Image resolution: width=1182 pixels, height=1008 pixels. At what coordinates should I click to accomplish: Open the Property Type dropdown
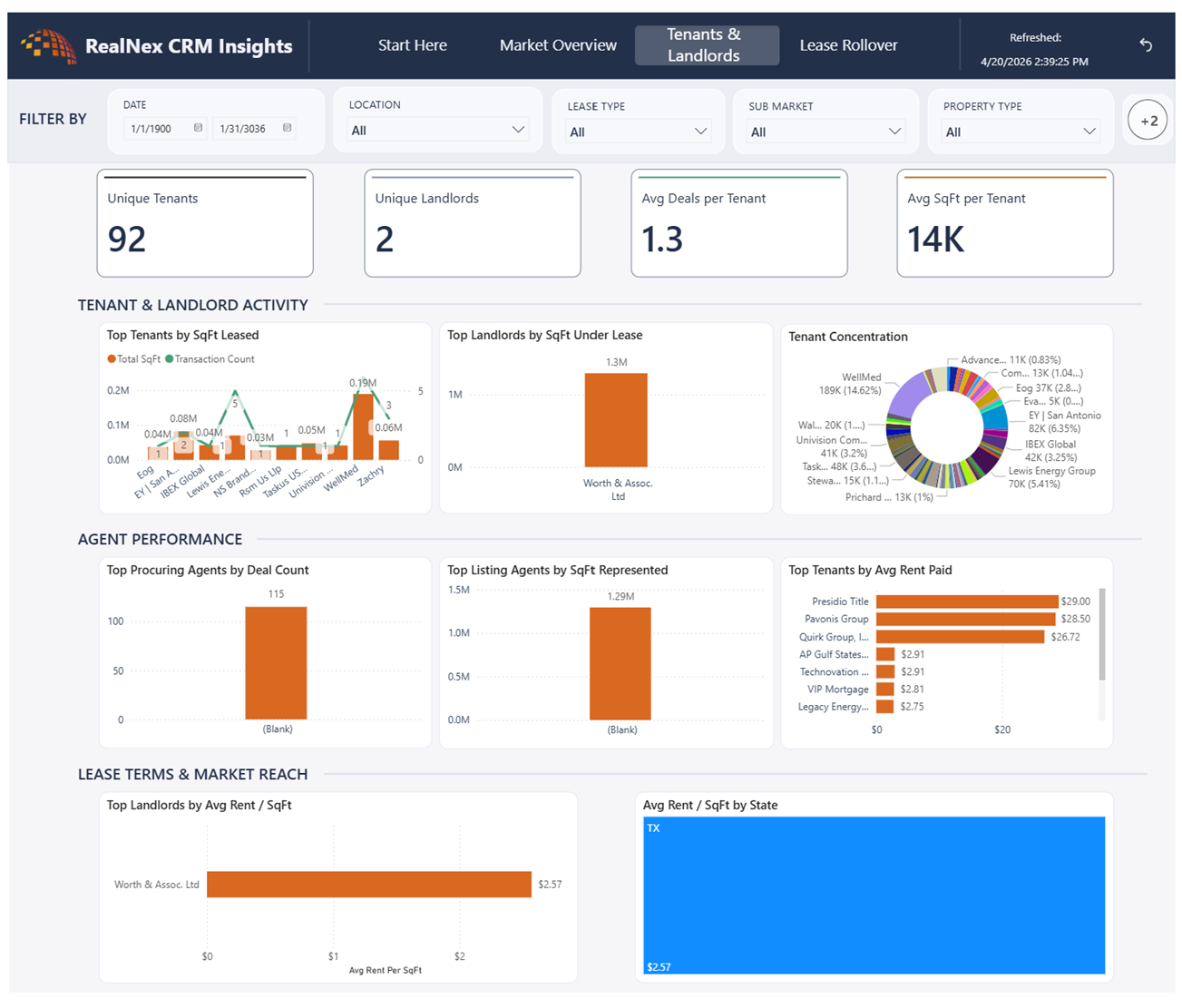(1020, 132)
